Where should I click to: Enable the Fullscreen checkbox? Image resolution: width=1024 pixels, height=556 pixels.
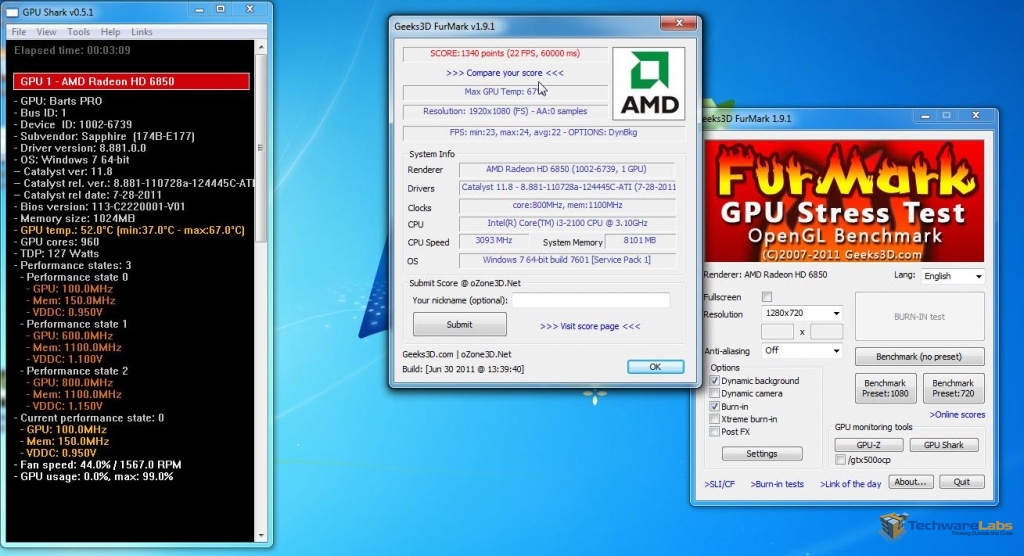pos(767,297)
